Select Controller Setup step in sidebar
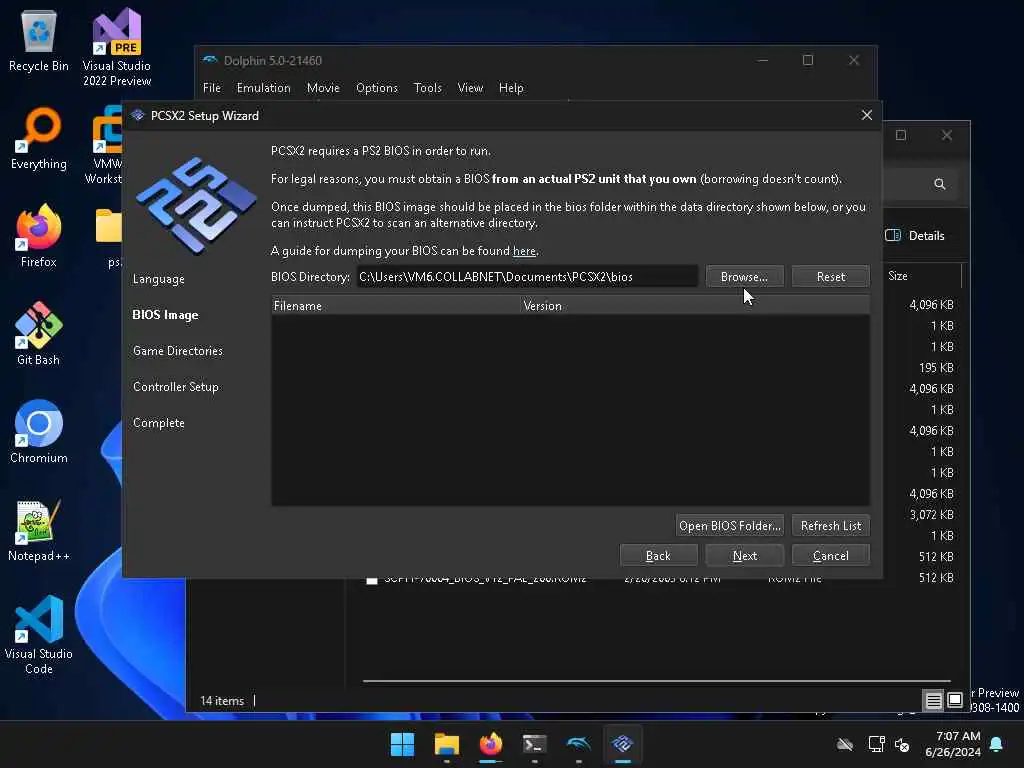The width and height of the screenshot is (1024, 768). 176,387
